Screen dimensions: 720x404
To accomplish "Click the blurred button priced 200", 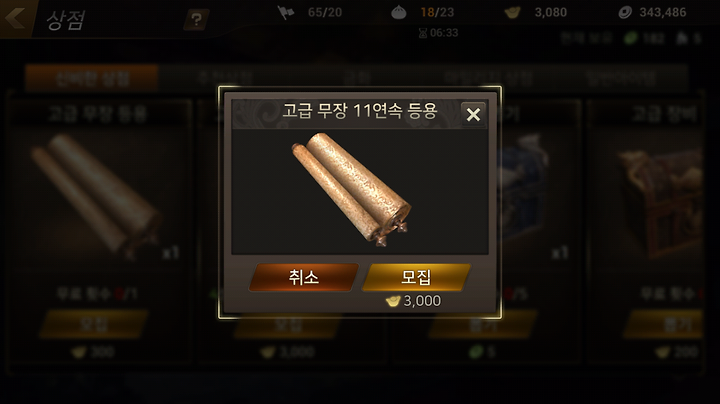I will point(665,324).
